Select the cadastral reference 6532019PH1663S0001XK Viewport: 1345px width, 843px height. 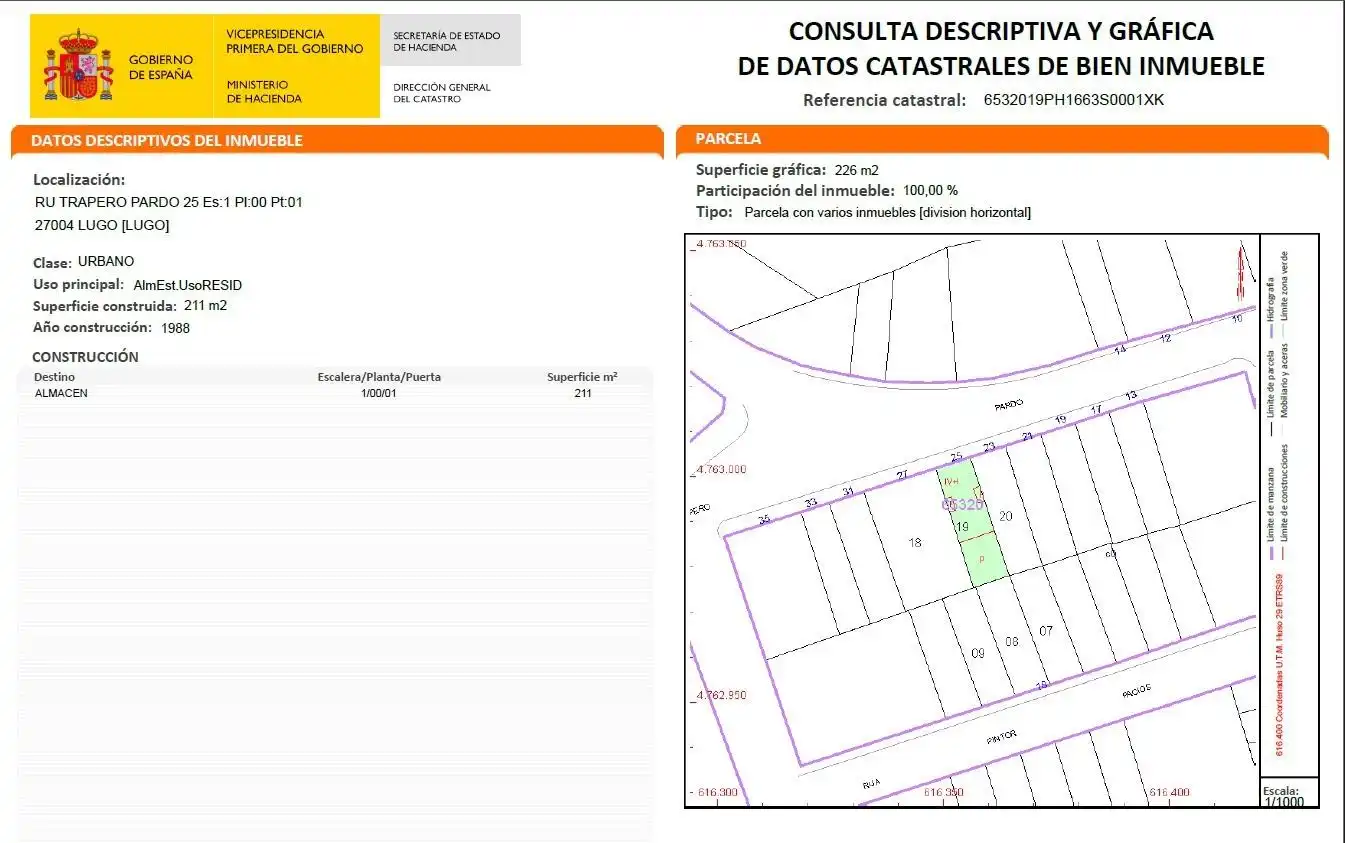pyautogui.click(x=1074, y=100)
